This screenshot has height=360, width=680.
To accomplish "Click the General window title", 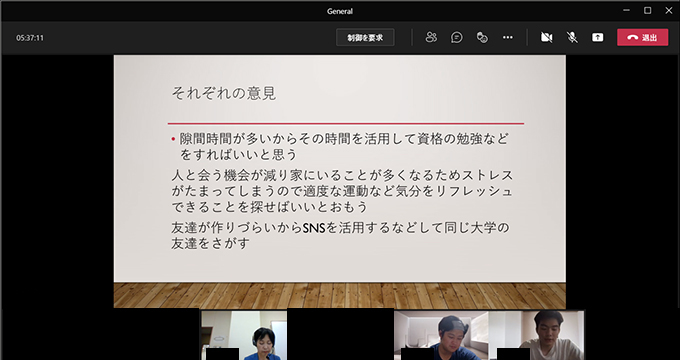I will pos(340,11).
